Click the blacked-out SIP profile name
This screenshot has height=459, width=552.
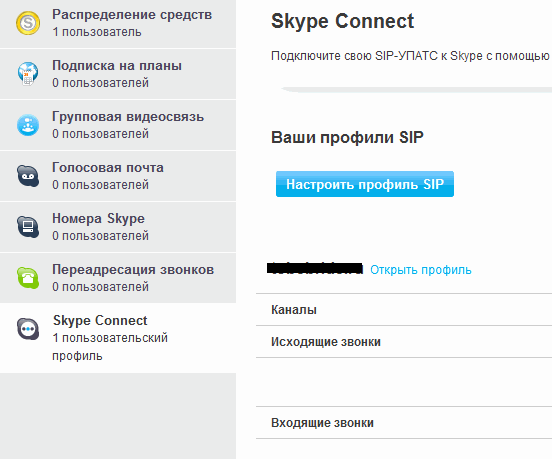(315, 268)
